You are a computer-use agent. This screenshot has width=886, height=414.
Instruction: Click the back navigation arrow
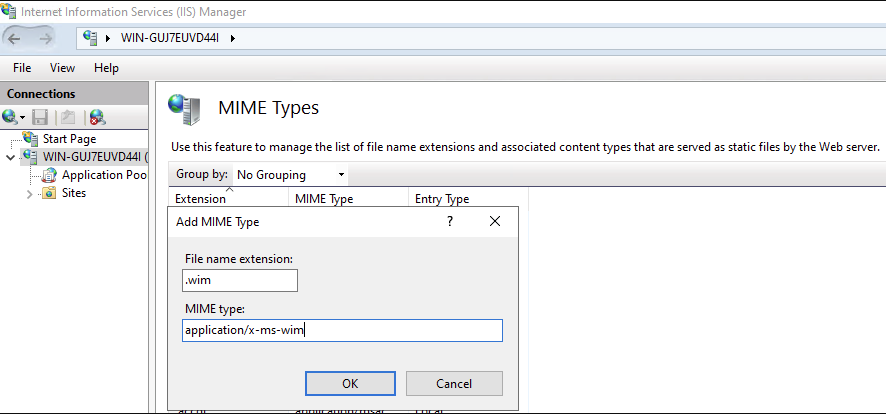(14, 38)
